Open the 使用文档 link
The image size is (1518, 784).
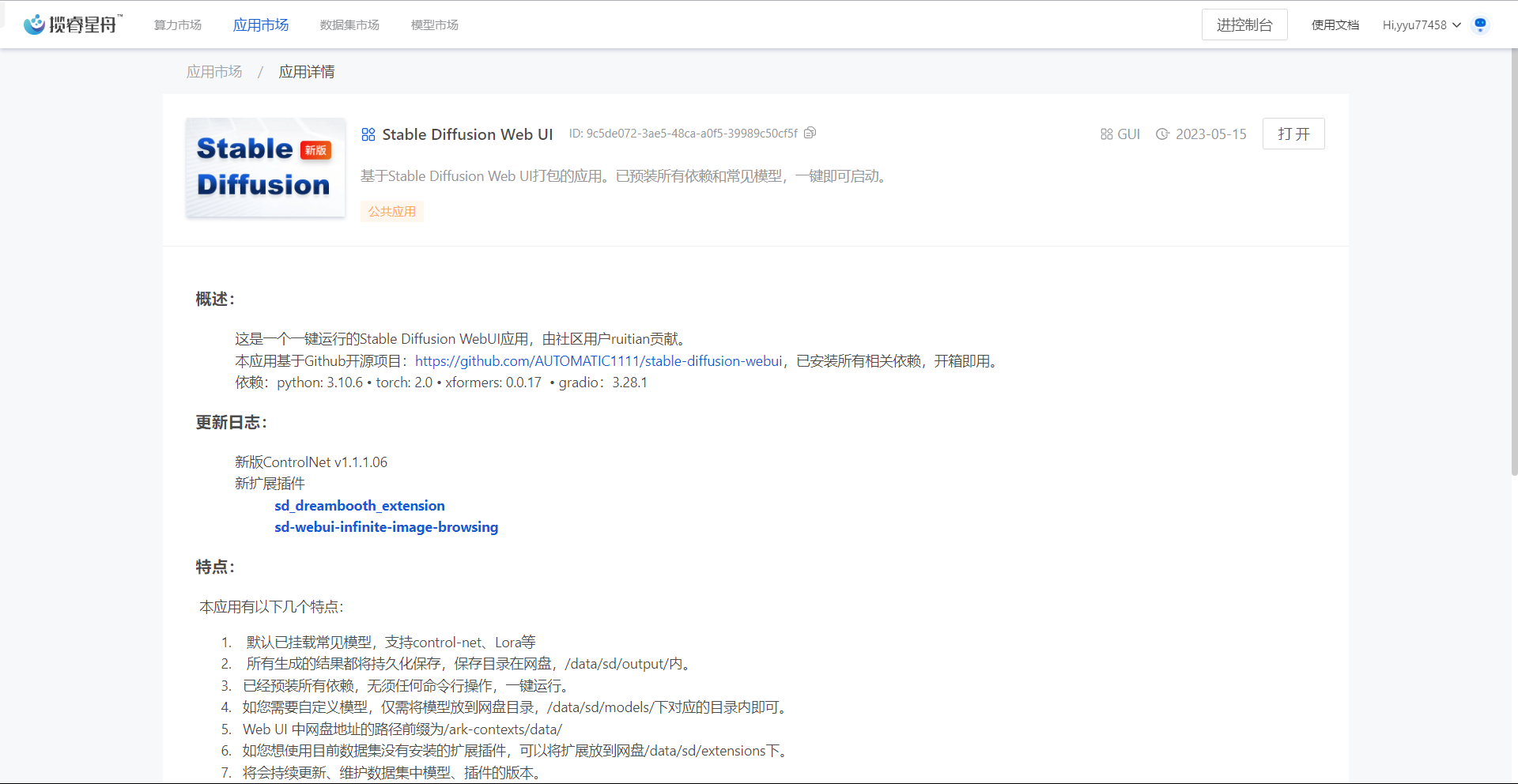coord(1334,24)
